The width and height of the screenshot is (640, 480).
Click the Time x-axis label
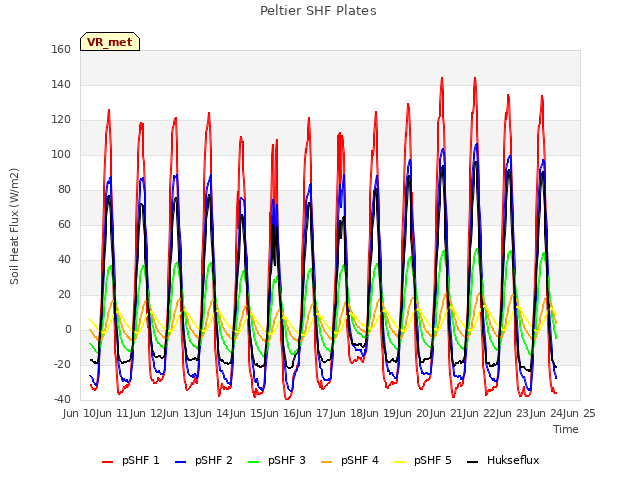(566, 429)
